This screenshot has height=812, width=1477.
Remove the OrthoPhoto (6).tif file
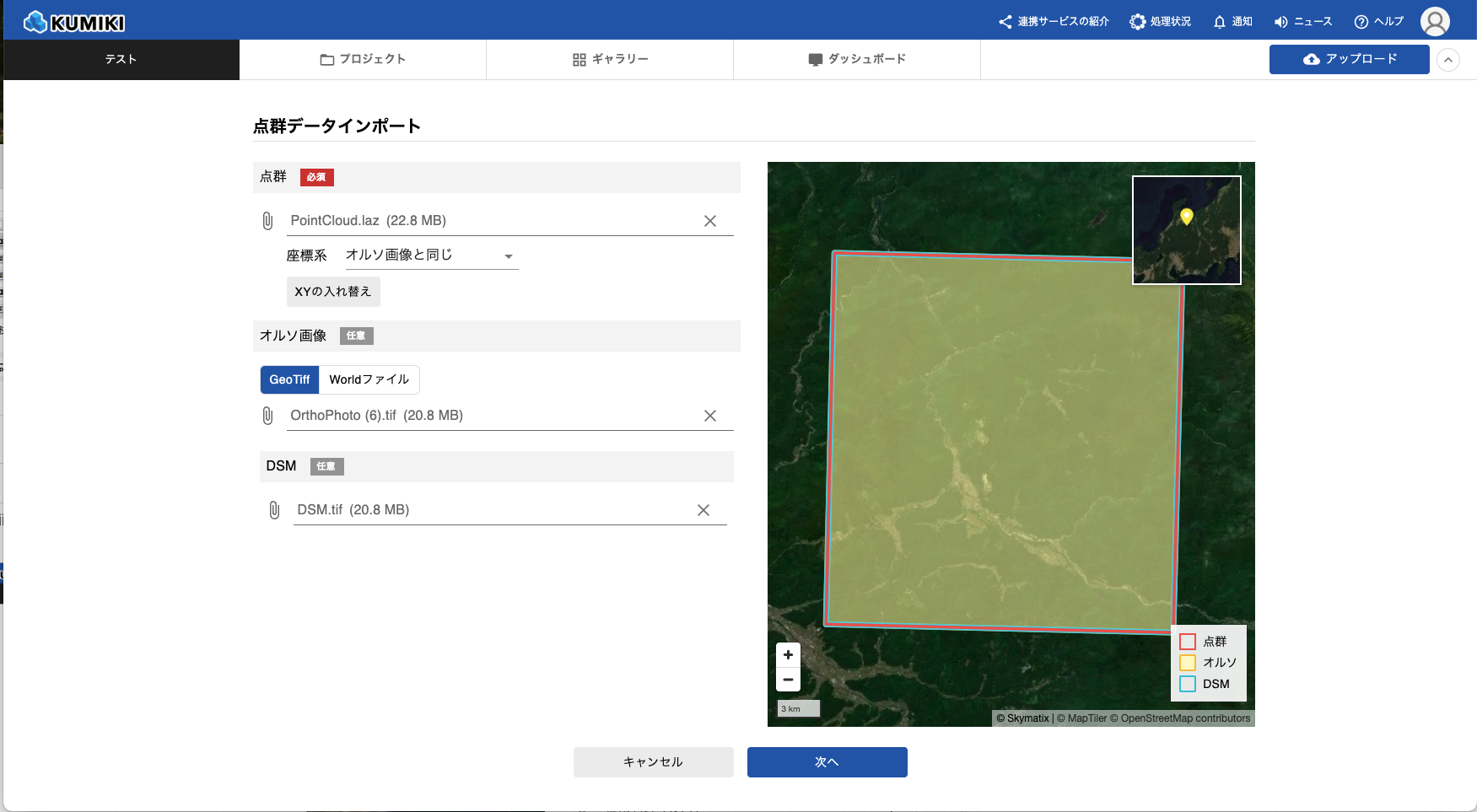click(710, 416)
